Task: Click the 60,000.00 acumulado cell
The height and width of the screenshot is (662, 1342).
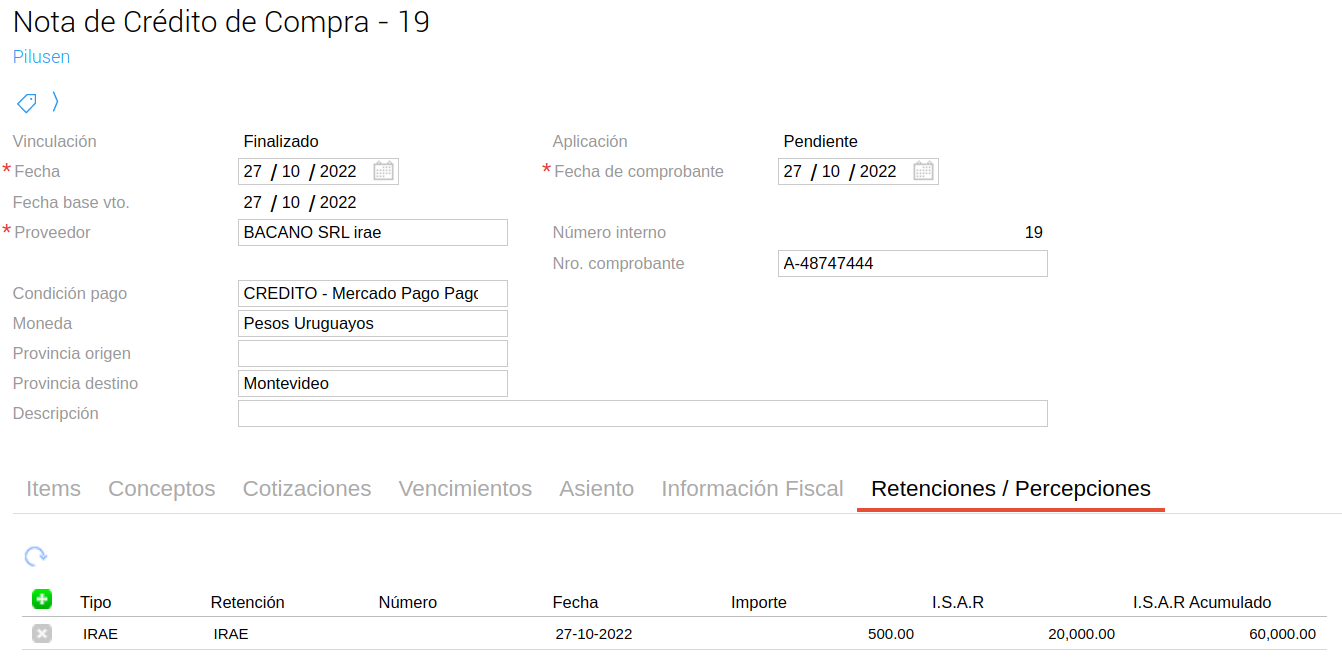Action: click(1282, 634)
